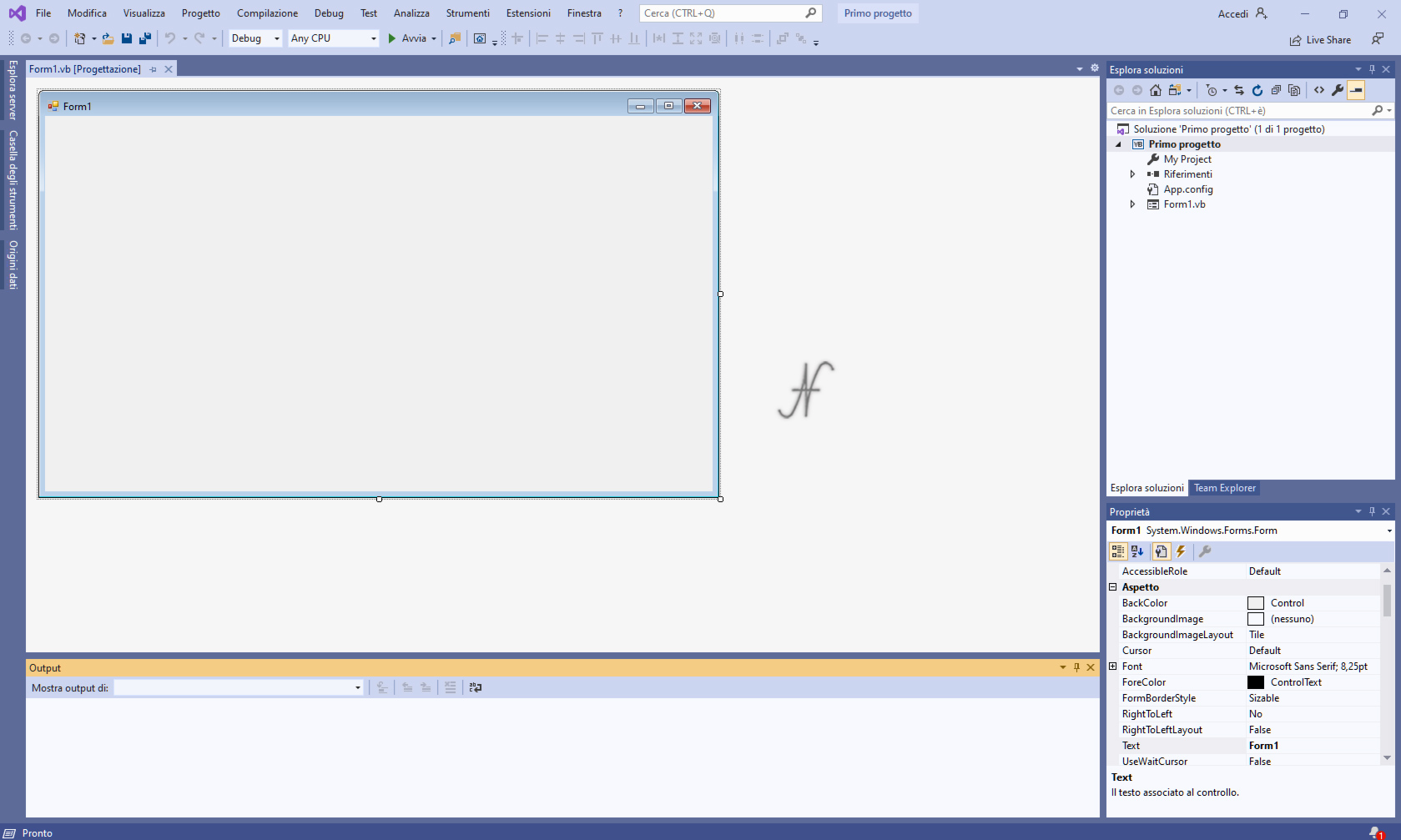Expand the Riferimenti node
The width and height of the screenshot is (1401, 840).
[x=1132, y=174]
